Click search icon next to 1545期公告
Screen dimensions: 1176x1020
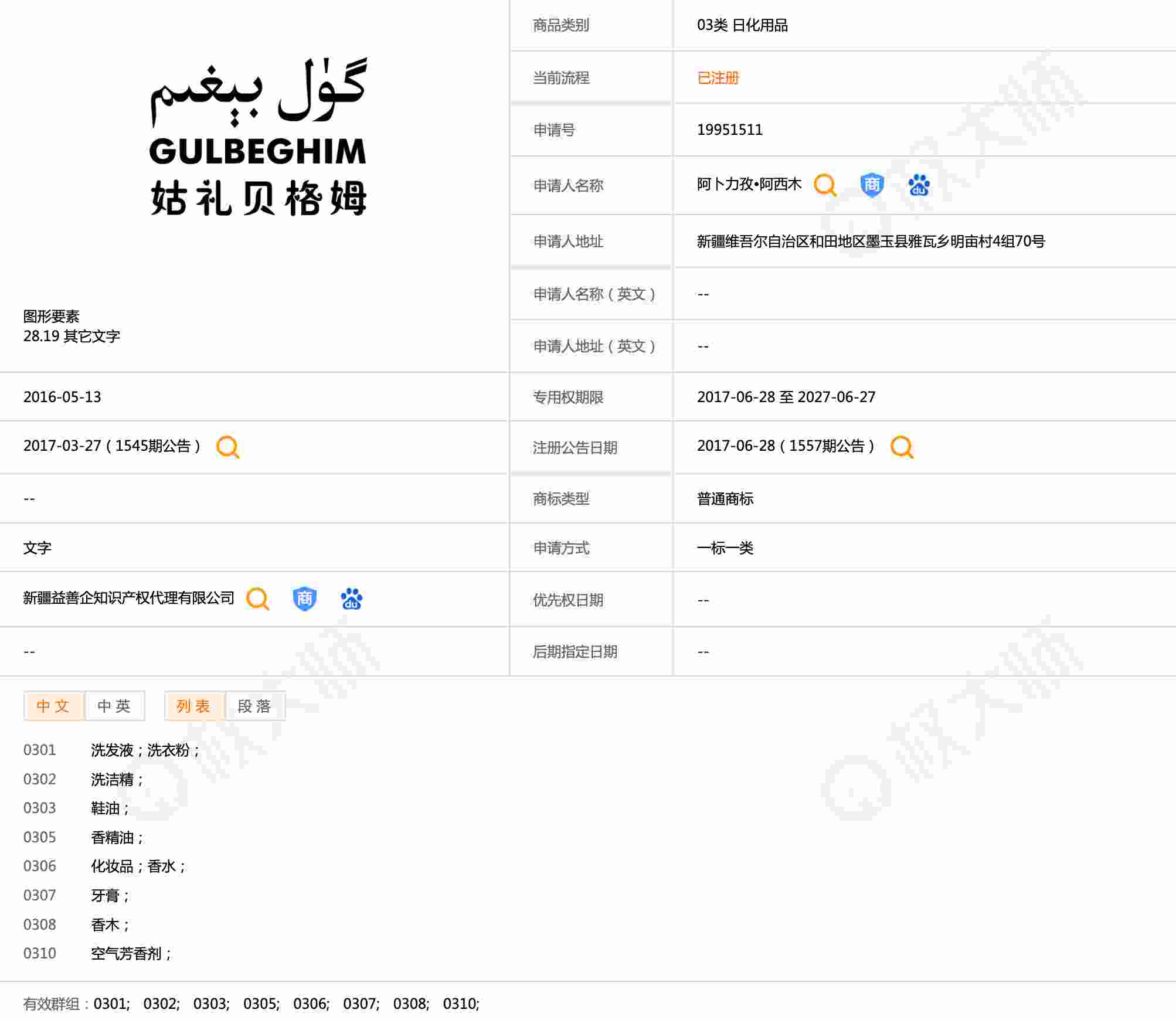pyautogui.click(x=227, y=447)
